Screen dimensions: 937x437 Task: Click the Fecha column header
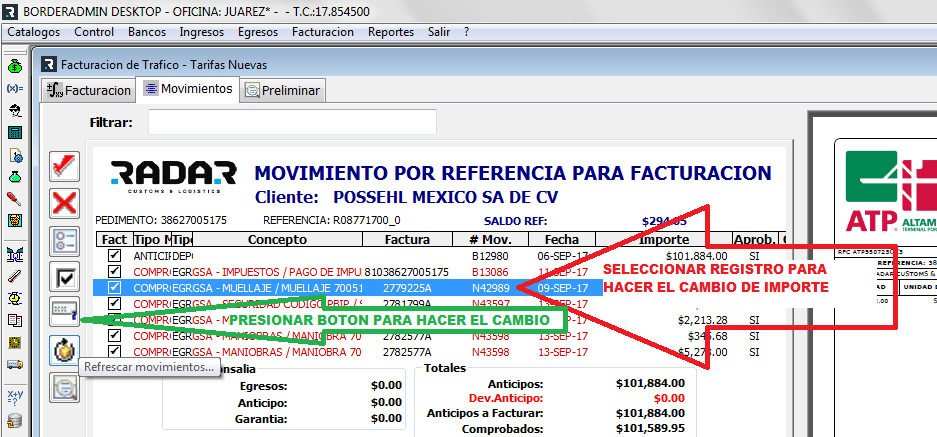(x=562, y=239)
